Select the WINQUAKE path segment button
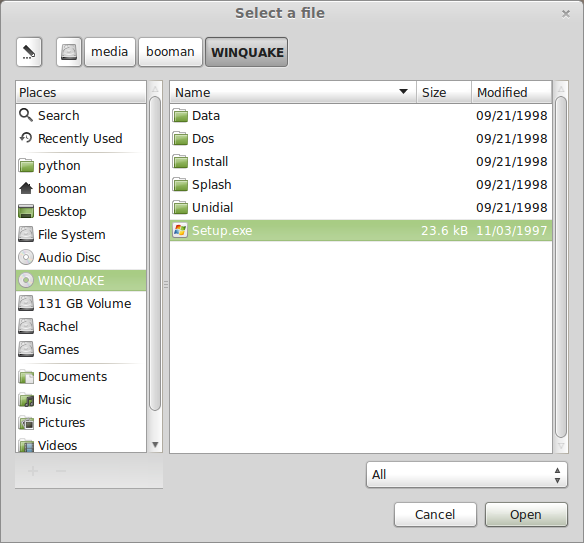Screen dimensions: 584x543 pyautogui.click(x=247, y=52)
